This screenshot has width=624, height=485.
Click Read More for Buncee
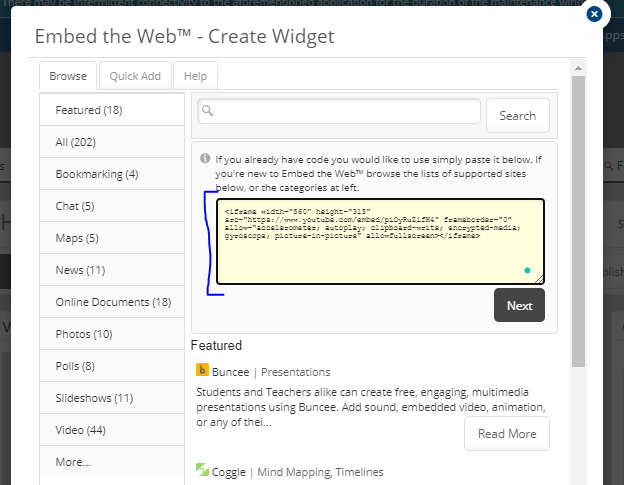pos(506,433)
